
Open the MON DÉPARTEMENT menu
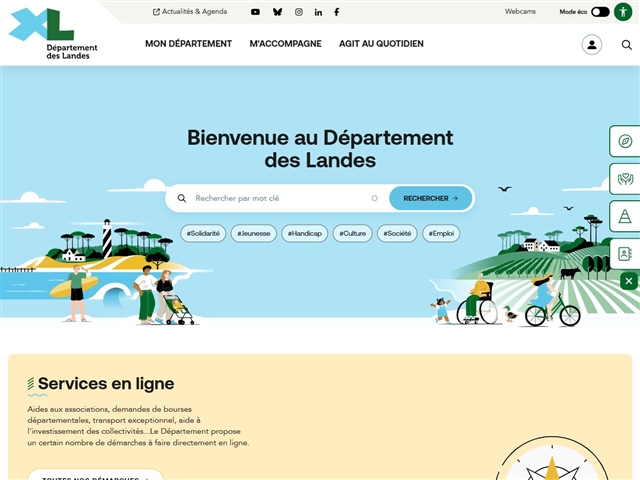pos(189,44)
